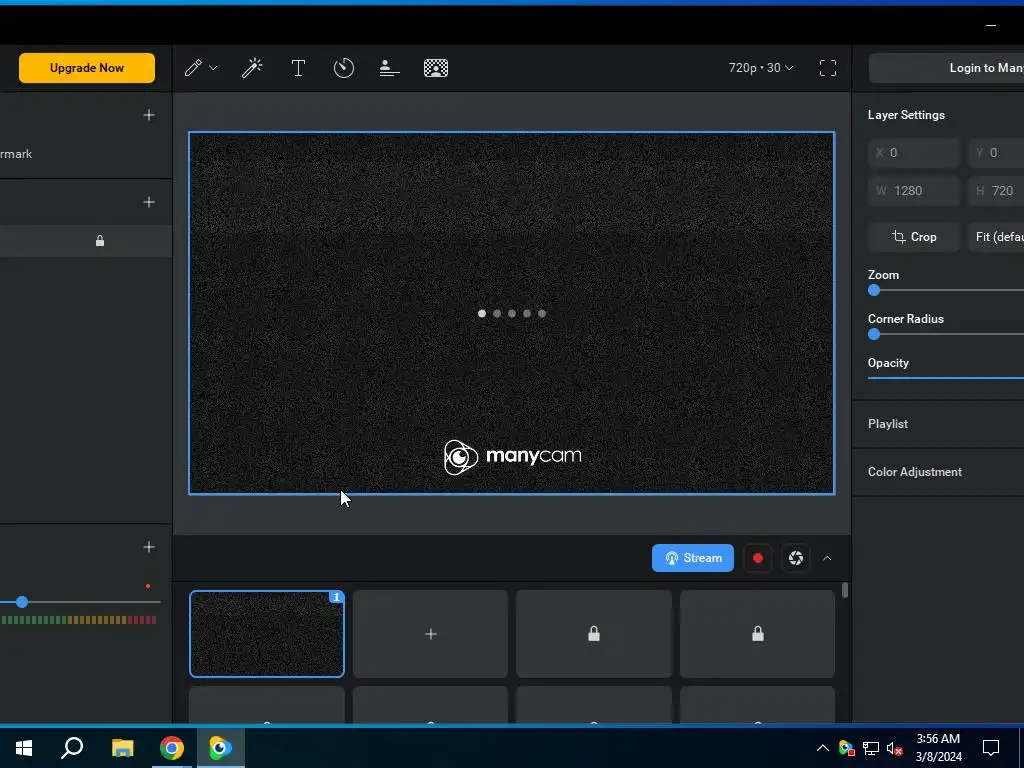Take a snapshot with the camera shutter icon
This screenshot has width=1024, height=768.
coord(795,558)
